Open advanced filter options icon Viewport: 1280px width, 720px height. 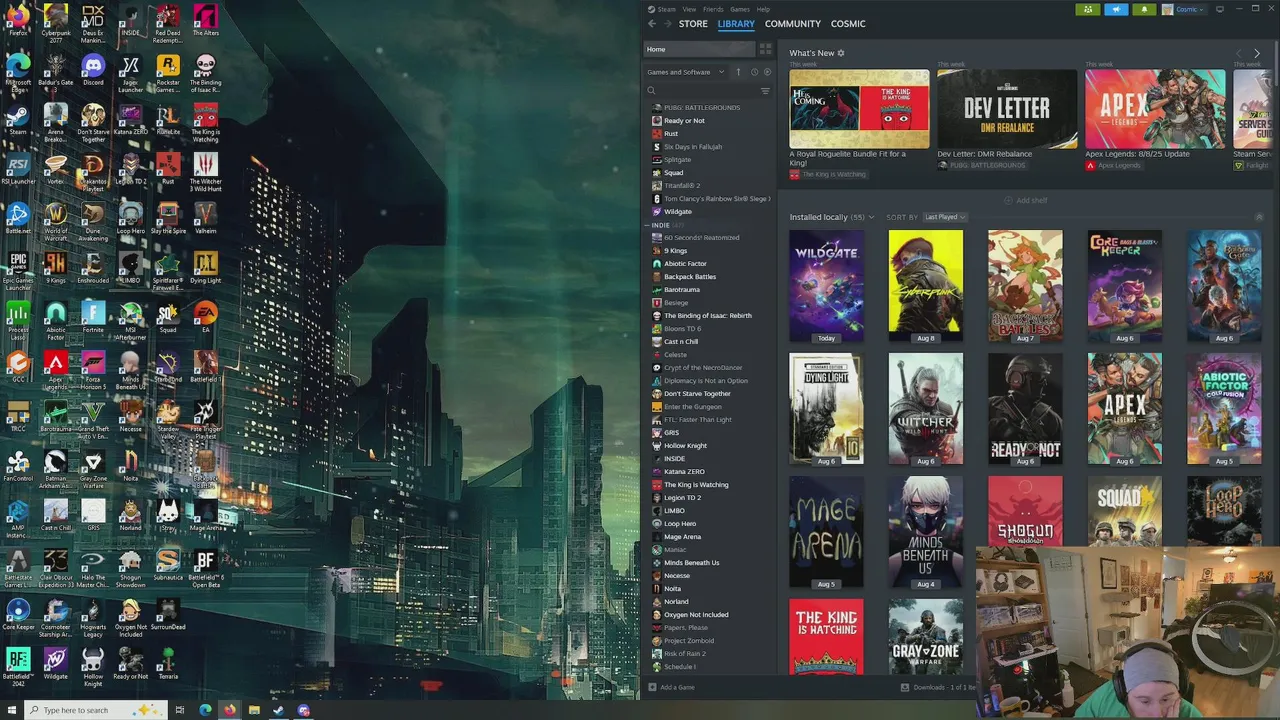tap(765, 91)
